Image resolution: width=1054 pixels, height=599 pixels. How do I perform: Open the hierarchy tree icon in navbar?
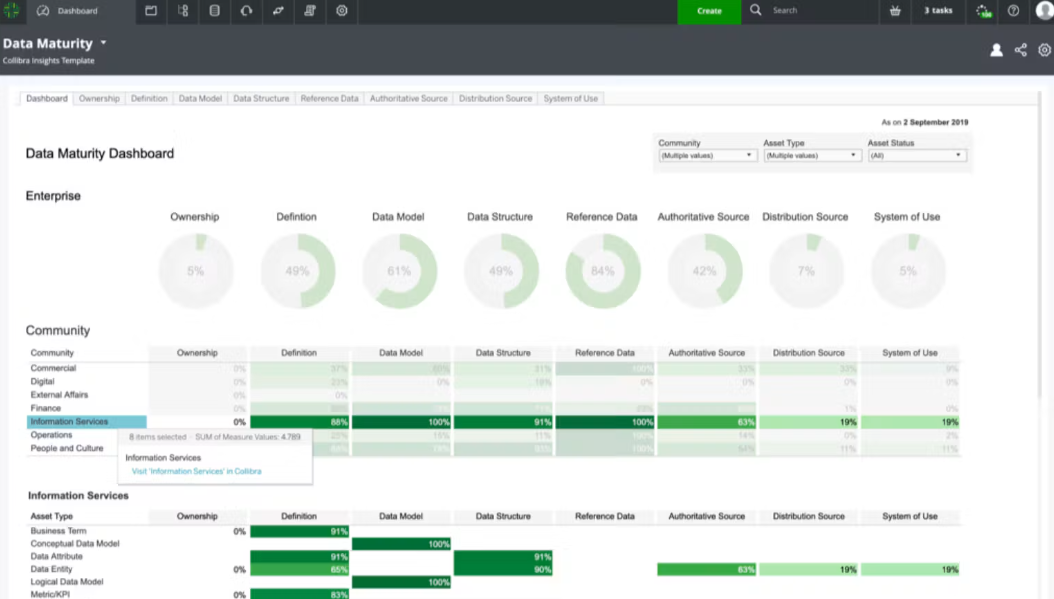tap(183, 11)
